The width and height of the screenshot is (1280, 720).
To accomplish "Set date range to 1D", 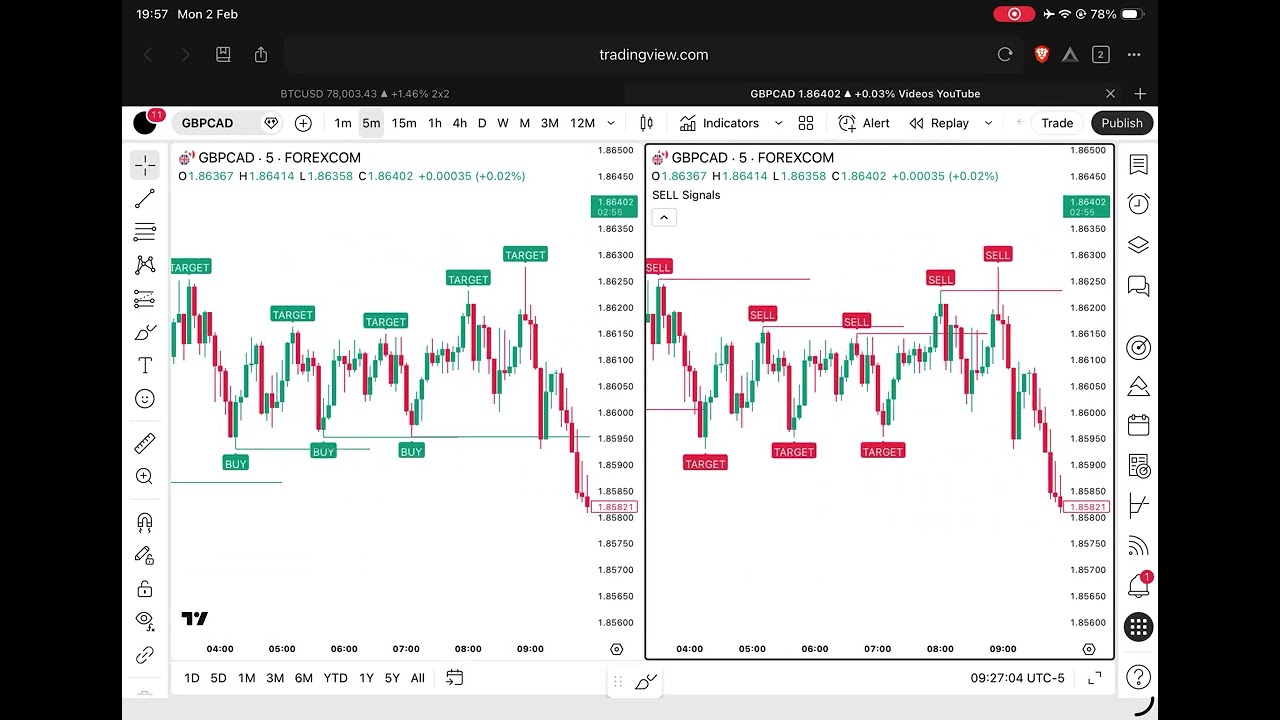I will pos(192,678).
